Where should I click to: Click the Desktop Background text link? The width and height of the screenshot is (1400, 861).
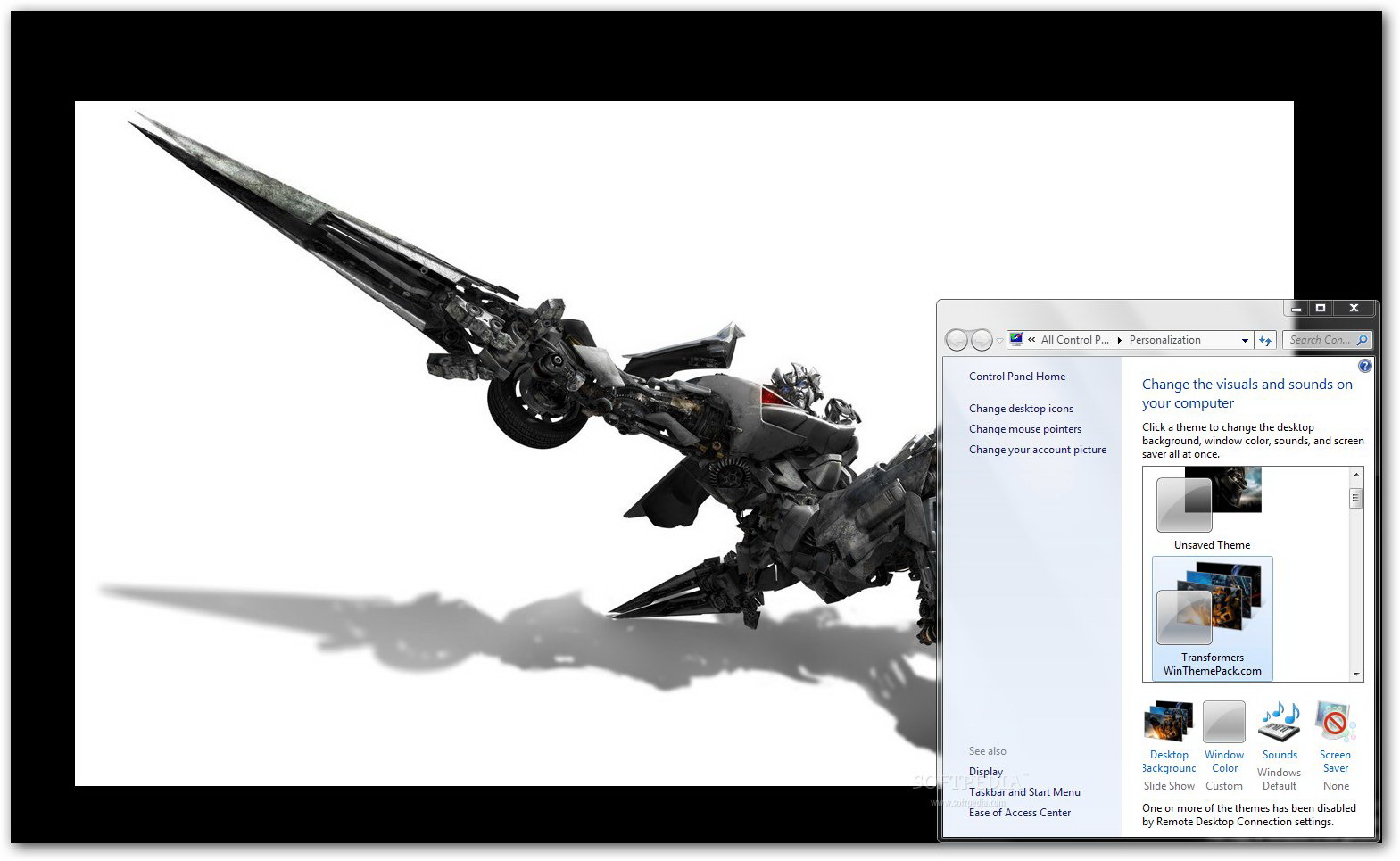(1169, 762)
